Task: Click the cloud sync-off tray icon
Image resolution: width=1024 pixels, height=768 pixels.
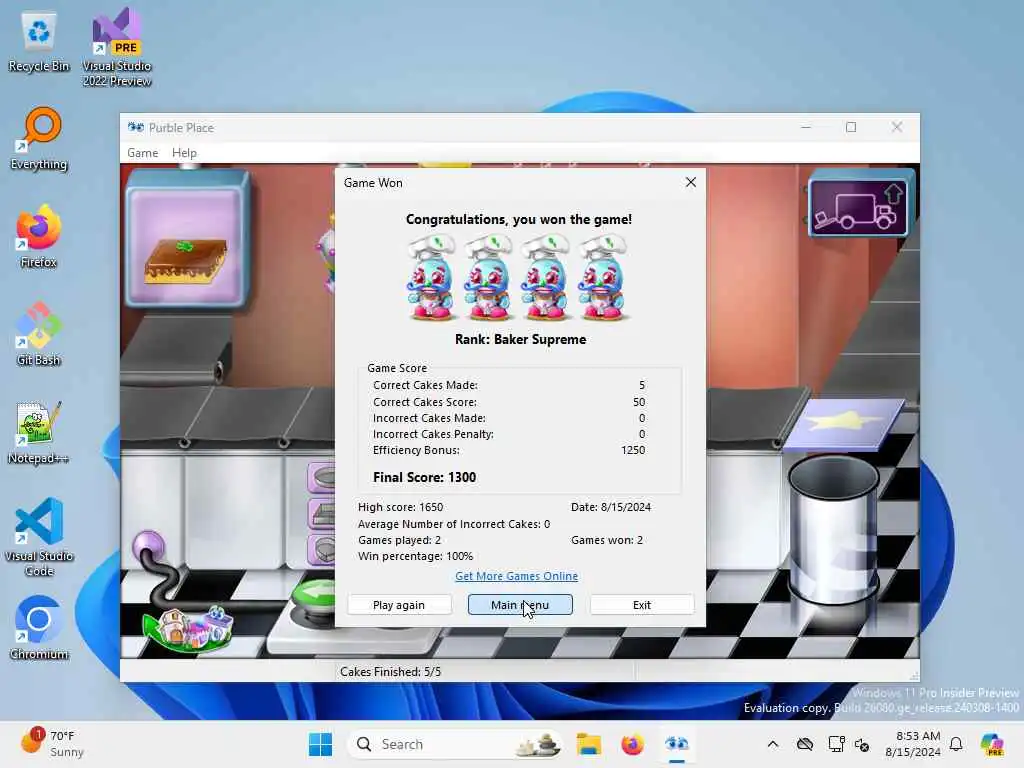Action: pyautogui.click(x=805, y=744)
